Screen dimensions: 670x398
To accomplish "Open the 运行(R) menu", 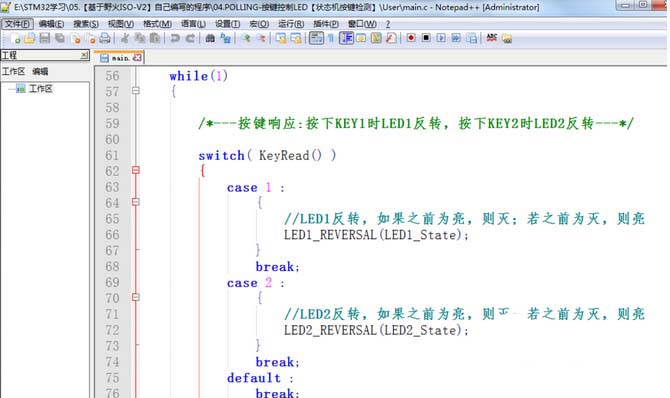I will click(x=291, y=24).
